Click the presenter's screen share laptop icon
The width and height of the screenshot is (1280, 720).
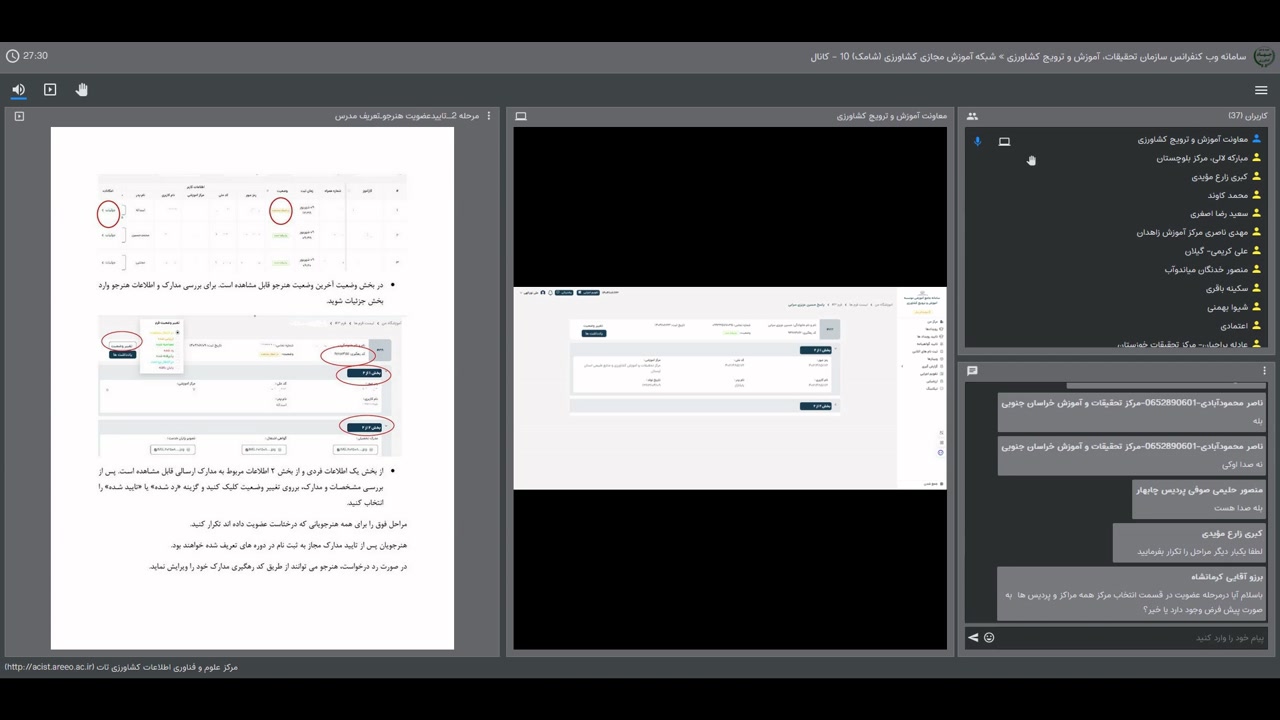pos(1004,141)
